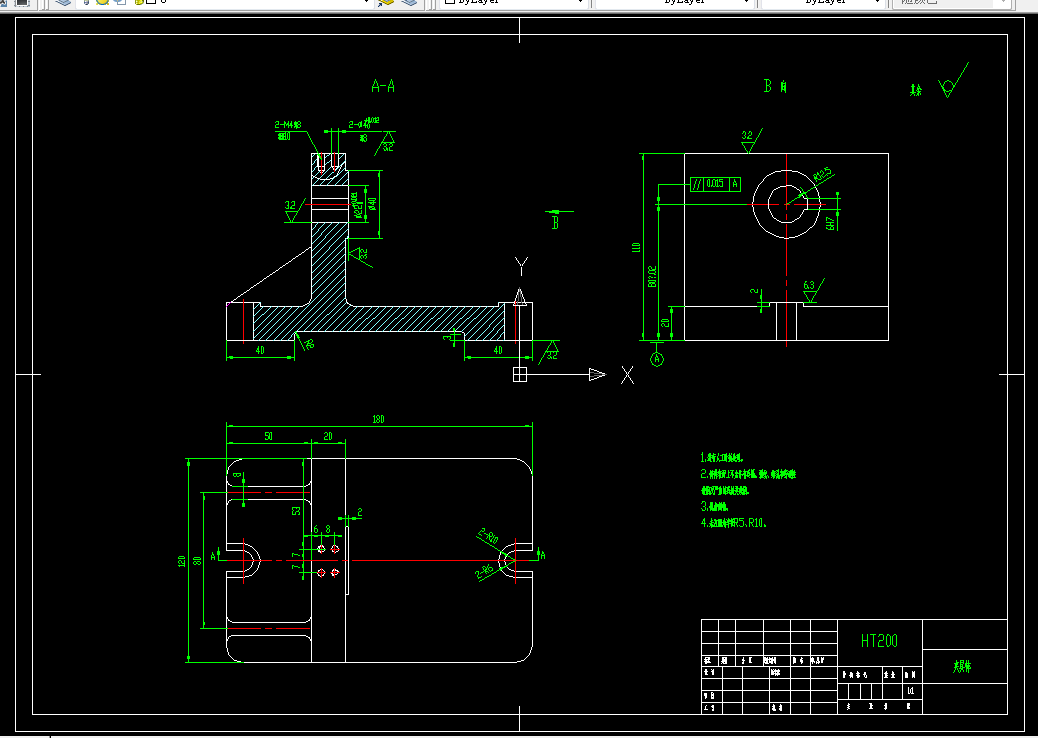Select the 50 dimension text
1038x738 pixels.
coord(268,436)
